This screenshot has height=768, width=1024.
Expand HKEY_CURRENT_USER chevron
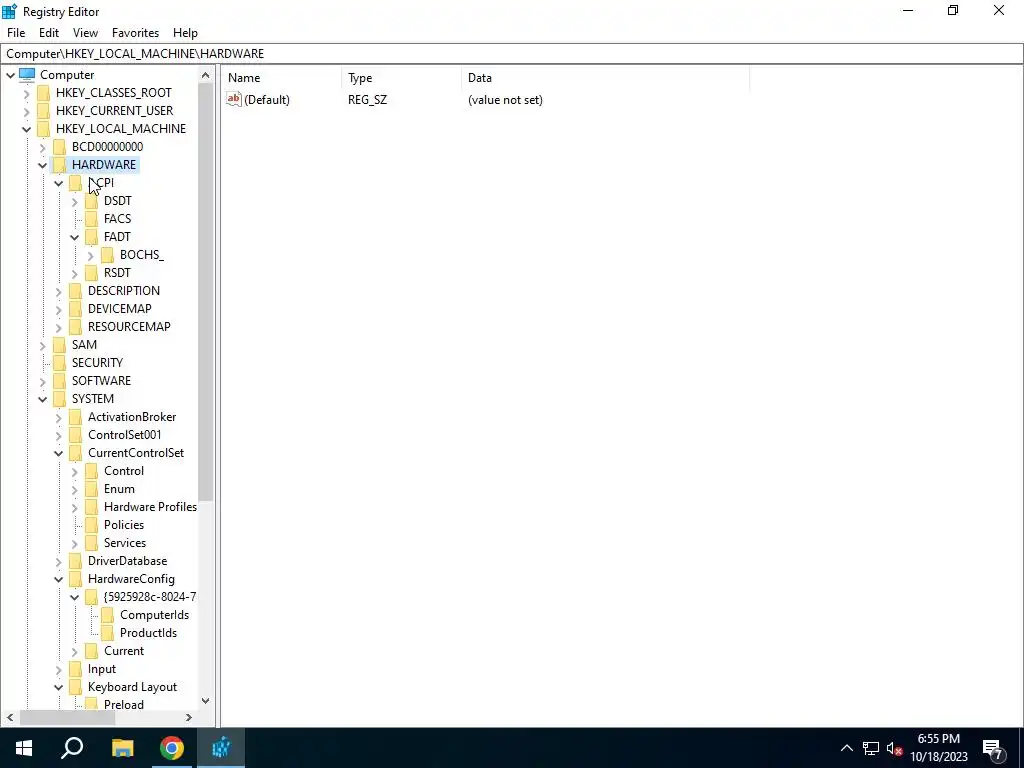click(27, 111)
